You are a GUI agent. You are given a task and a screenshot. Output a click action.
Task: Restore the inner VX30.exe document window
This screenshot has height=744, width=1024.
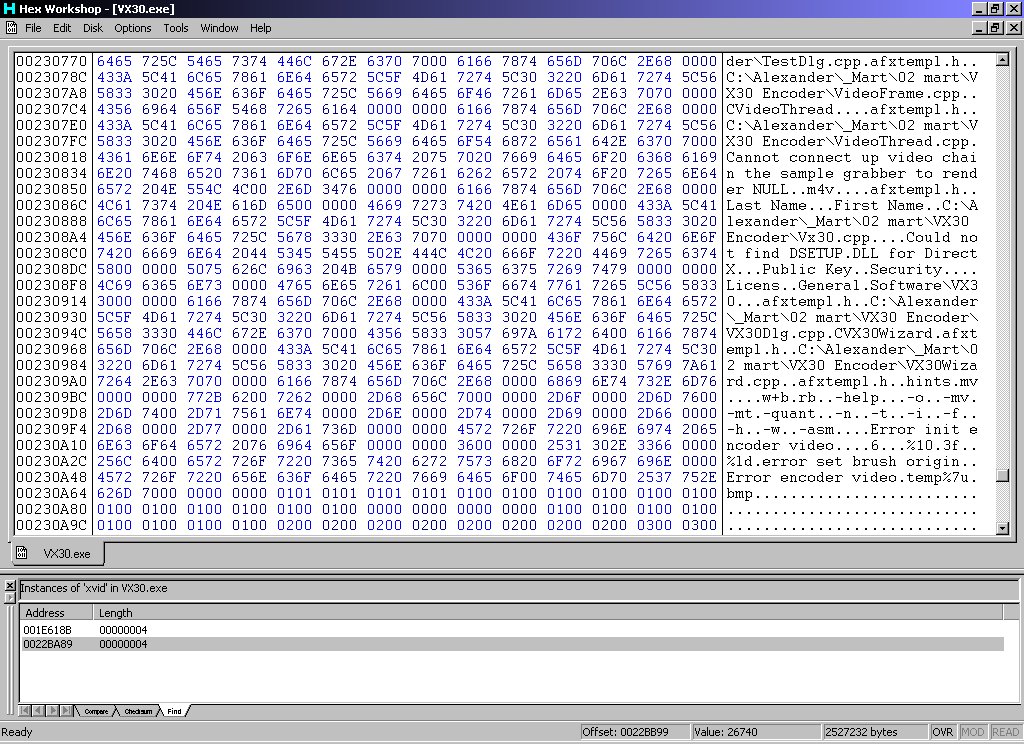pos(994,28)
